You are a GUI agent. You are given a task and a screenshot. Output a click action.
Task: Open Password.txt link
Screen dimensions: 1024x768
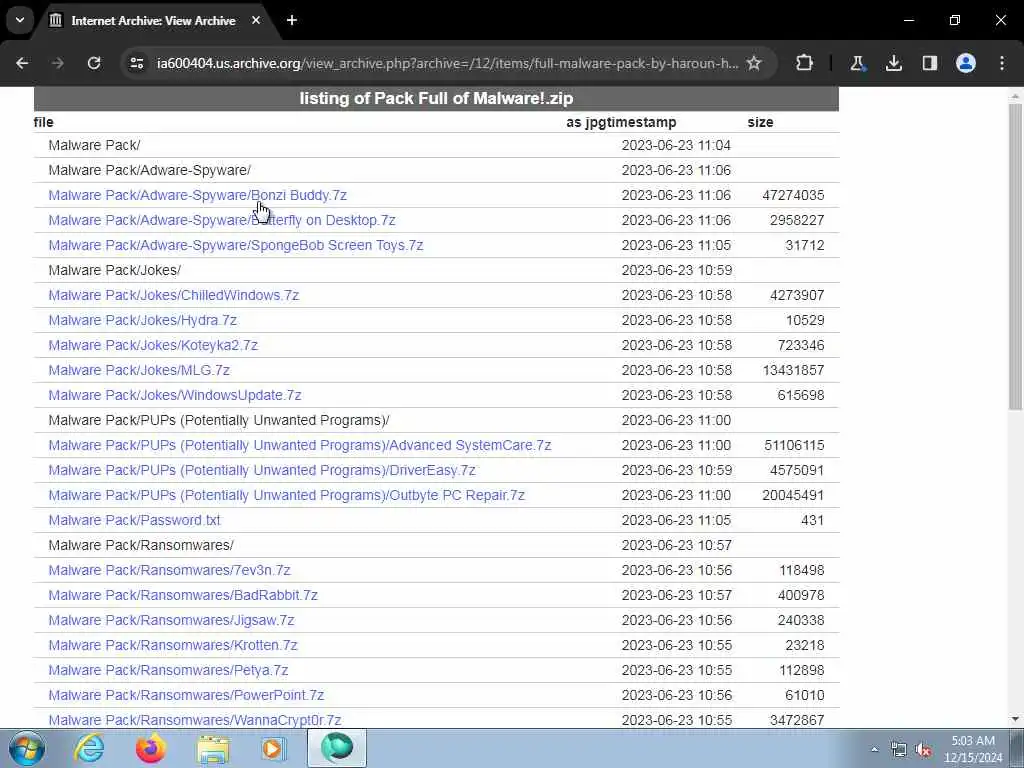135,520
